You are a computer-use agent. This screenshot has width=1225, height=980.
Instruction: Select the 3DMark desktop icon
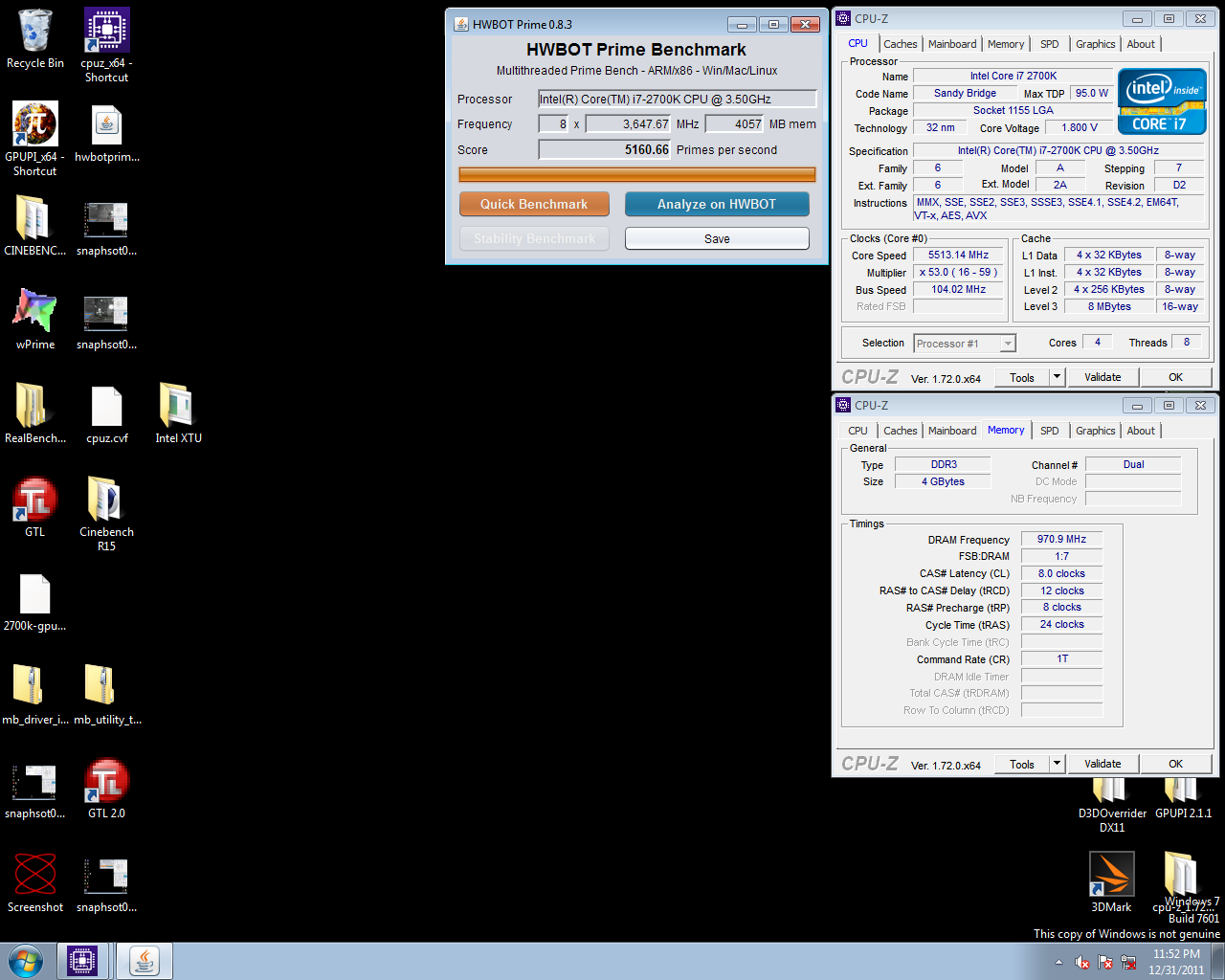click(1112, 882)
